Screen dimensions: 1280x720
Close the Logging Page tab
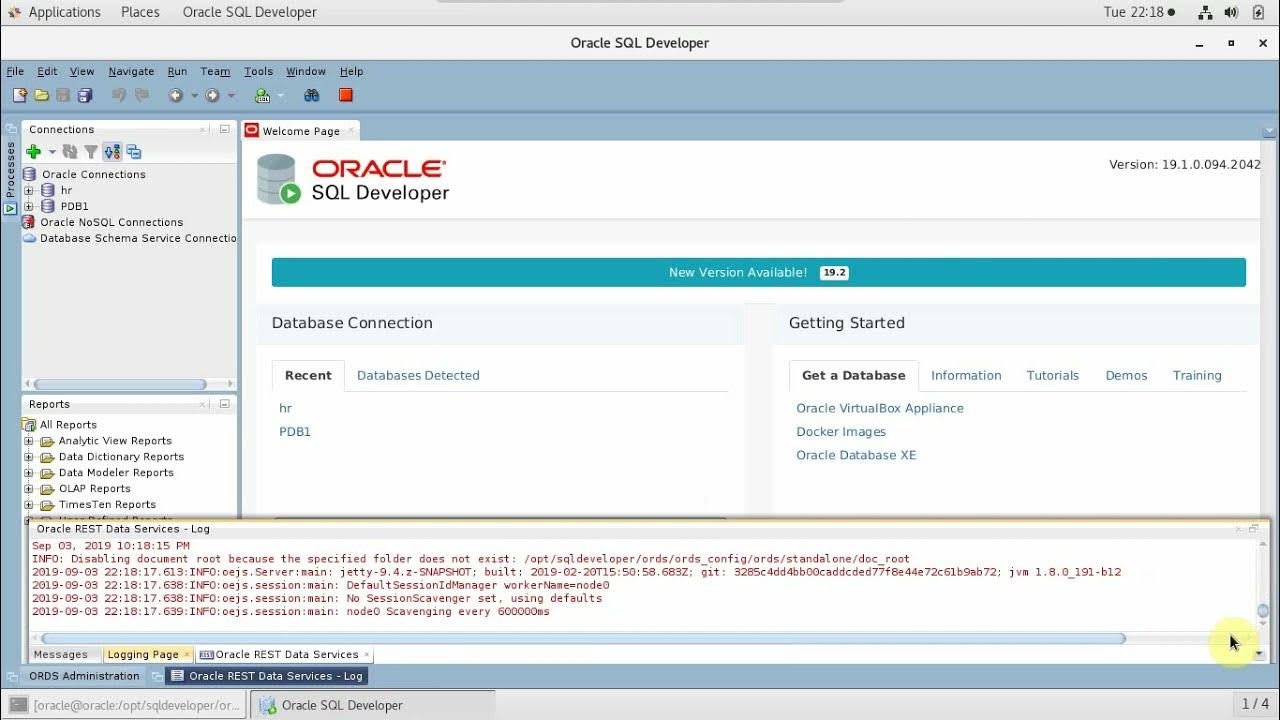(x=186, y=655)
